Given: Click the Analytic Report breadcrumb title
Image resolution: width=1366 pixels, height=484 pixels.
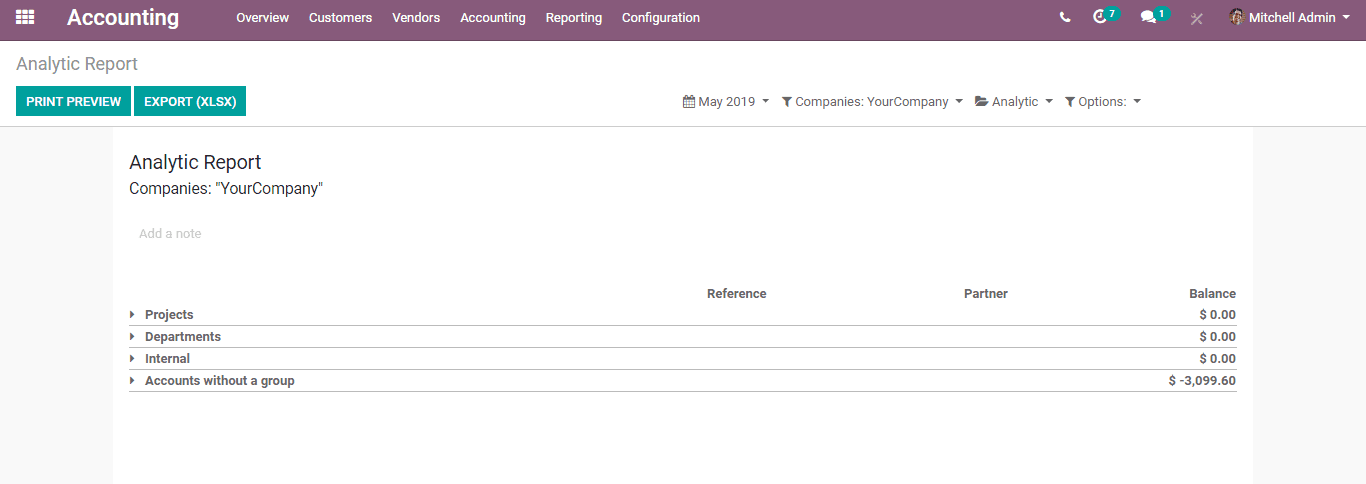Looking at the screenshot, I should click(77, 64).
